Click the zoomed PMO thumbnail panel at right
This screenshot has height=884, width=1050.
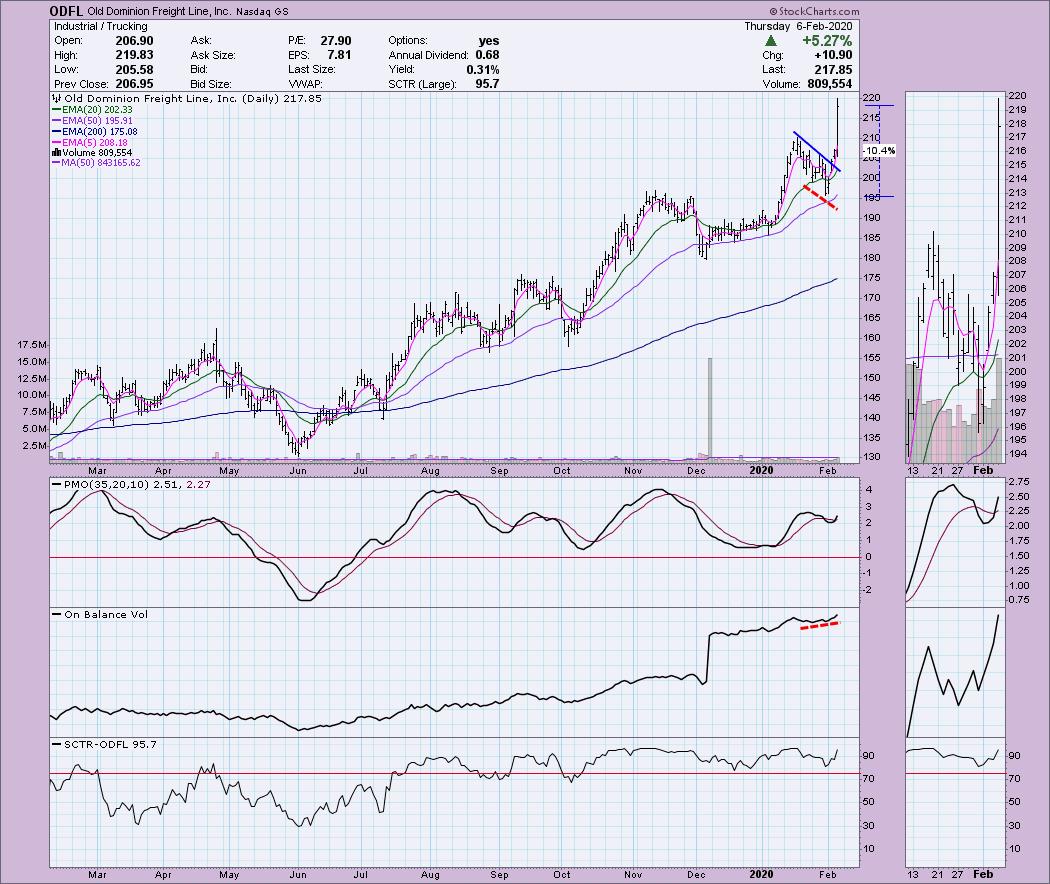point(956,542)
